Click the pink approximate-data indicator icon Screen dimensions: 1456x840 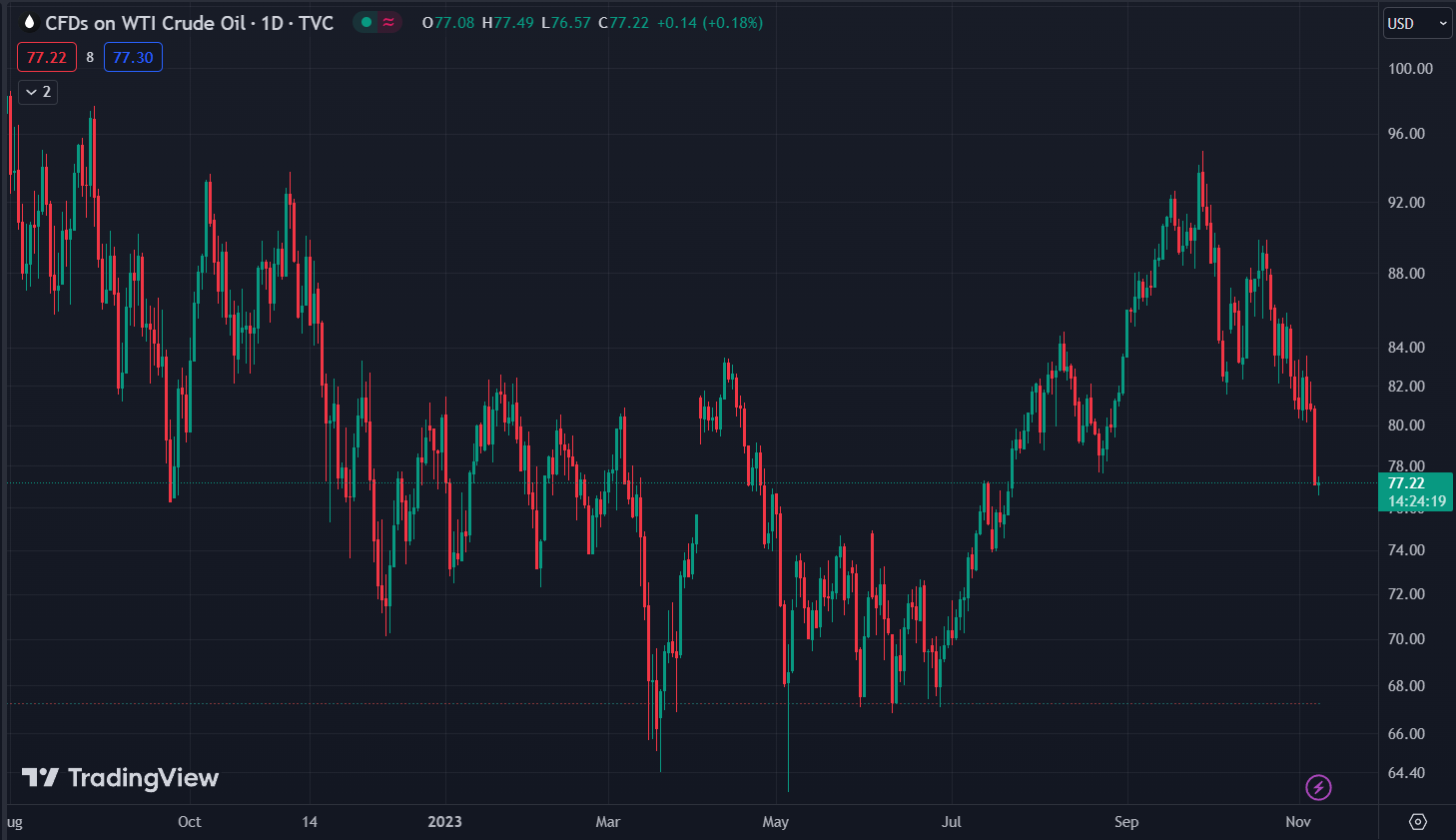pyautogui.click(x=388, y=22)
